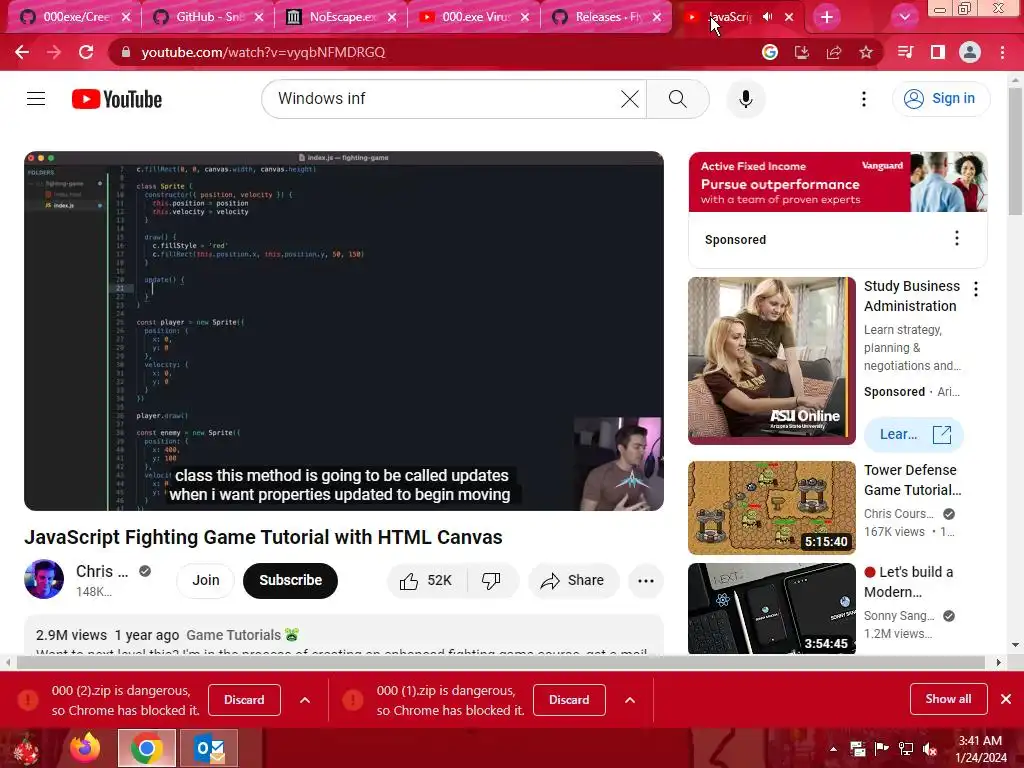1024x768 pixels.
Task: Go forward with the browser forward arrow
Action: tap(54, 52)
